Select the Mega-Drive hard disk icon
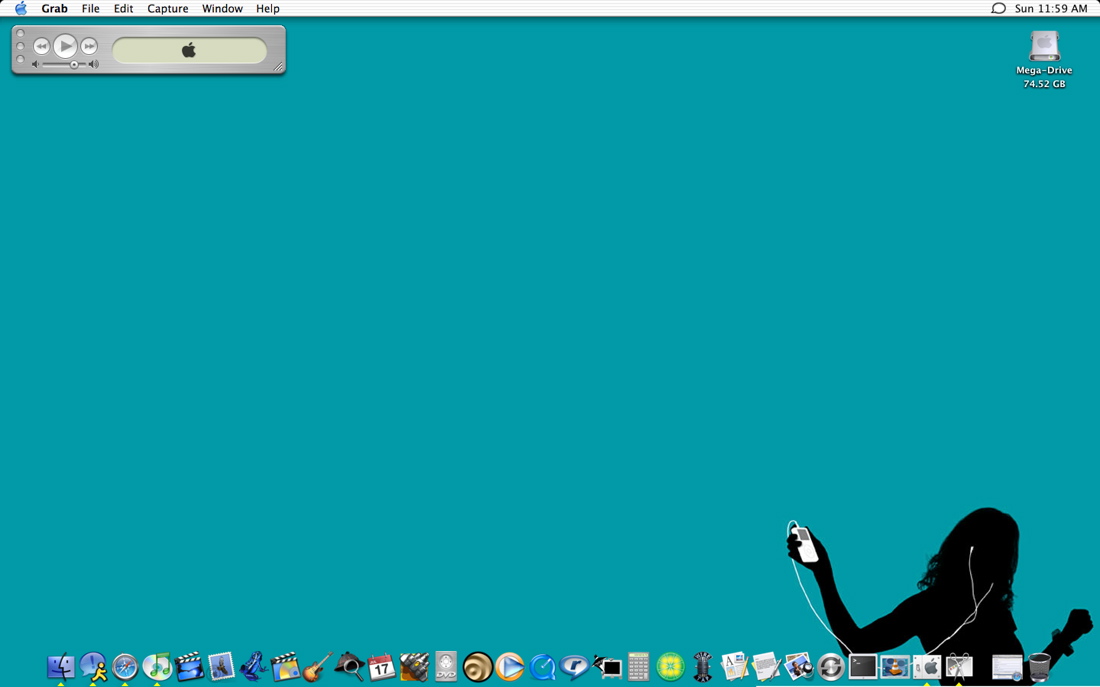Viewport: 1100px width, 687px height. point(1045,47)
